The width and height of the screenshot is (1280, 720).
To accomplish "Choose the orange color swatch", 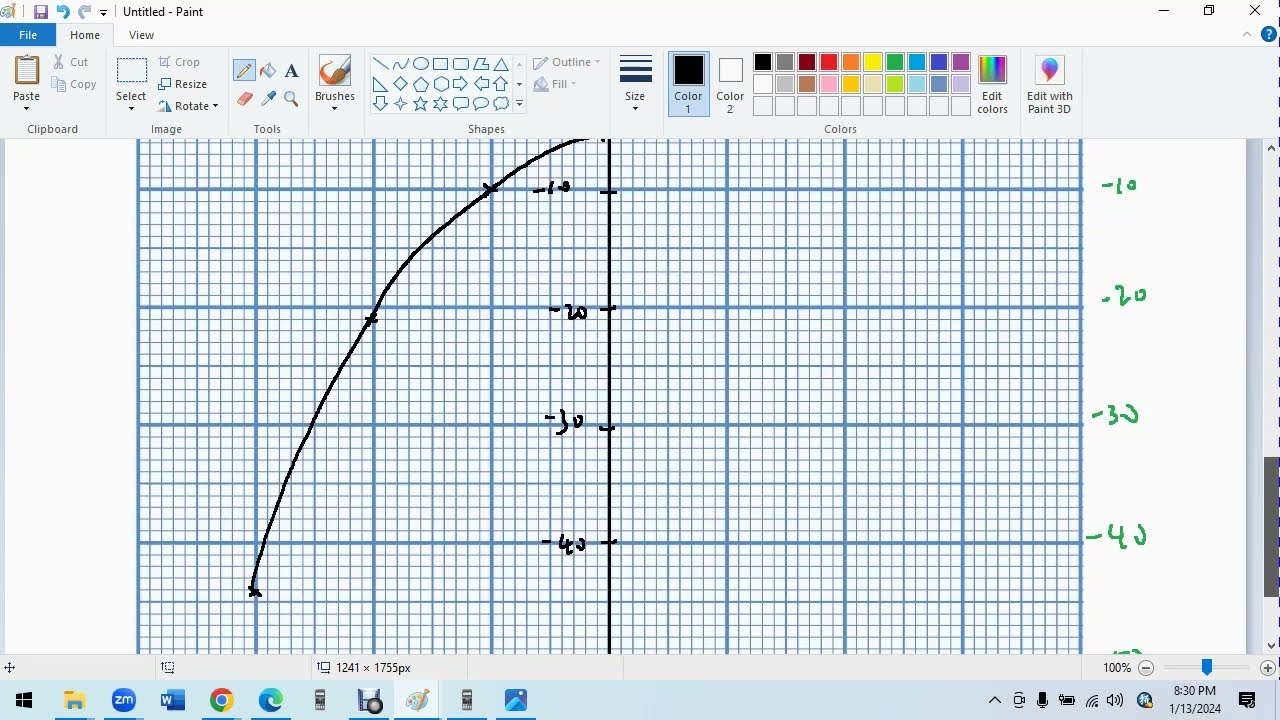I will click(851, 63).
